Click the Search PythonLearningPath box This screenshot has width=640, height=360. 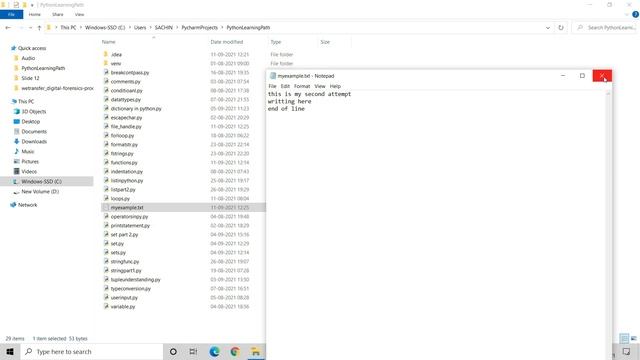tap(605, 28)
